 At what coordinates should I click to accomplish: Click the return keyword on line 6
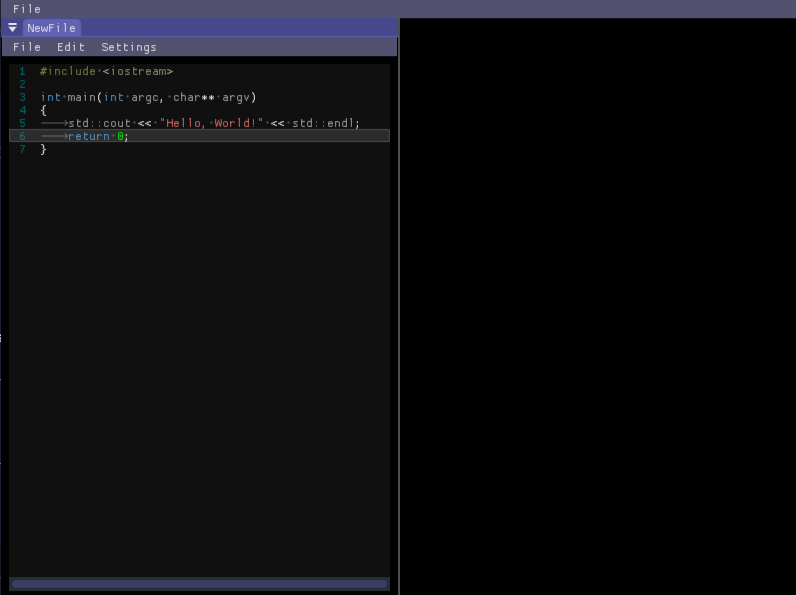88,136
